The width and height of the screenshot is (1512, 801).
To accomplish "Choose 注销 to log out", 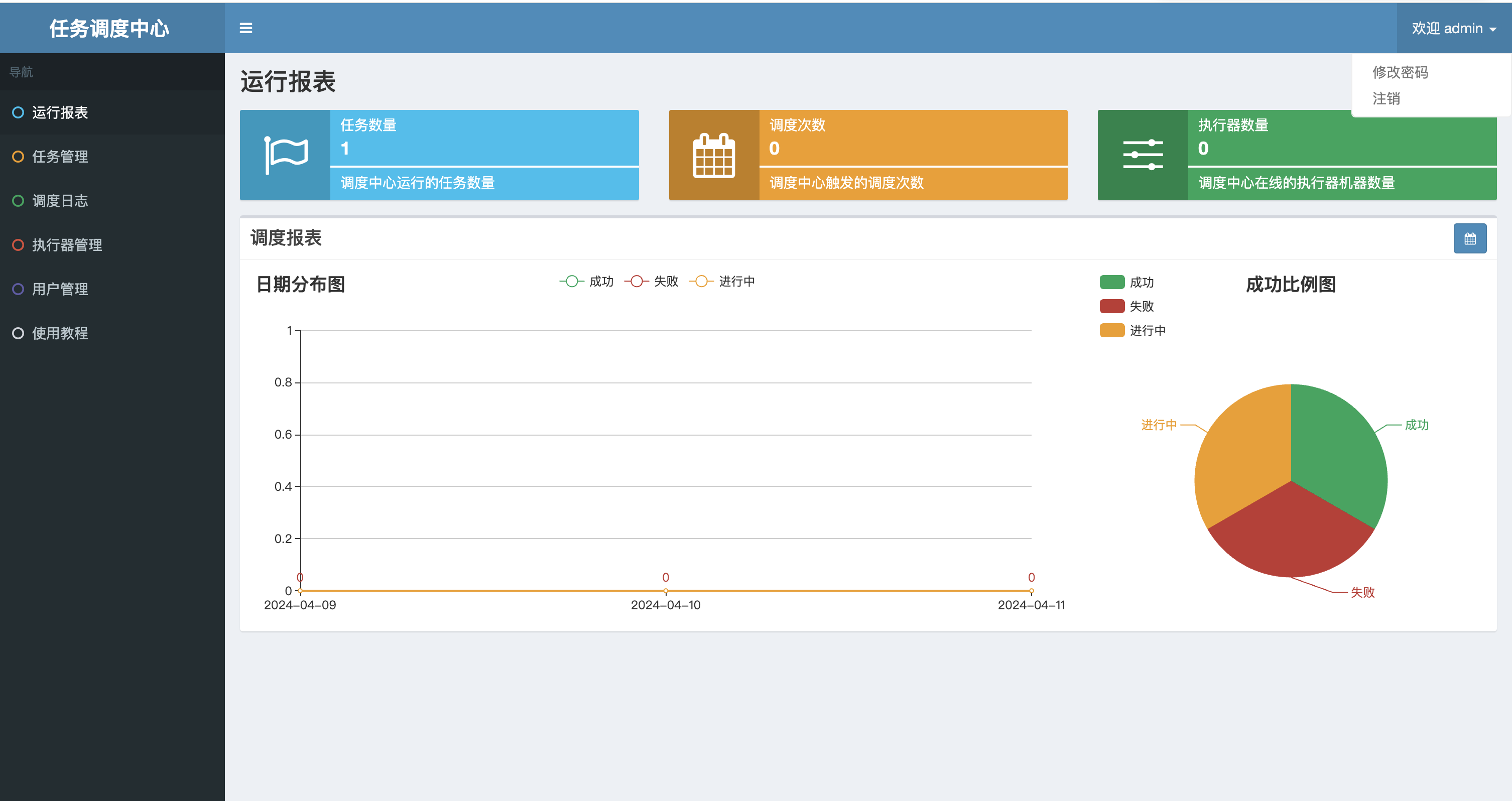I will point(1387,98).
